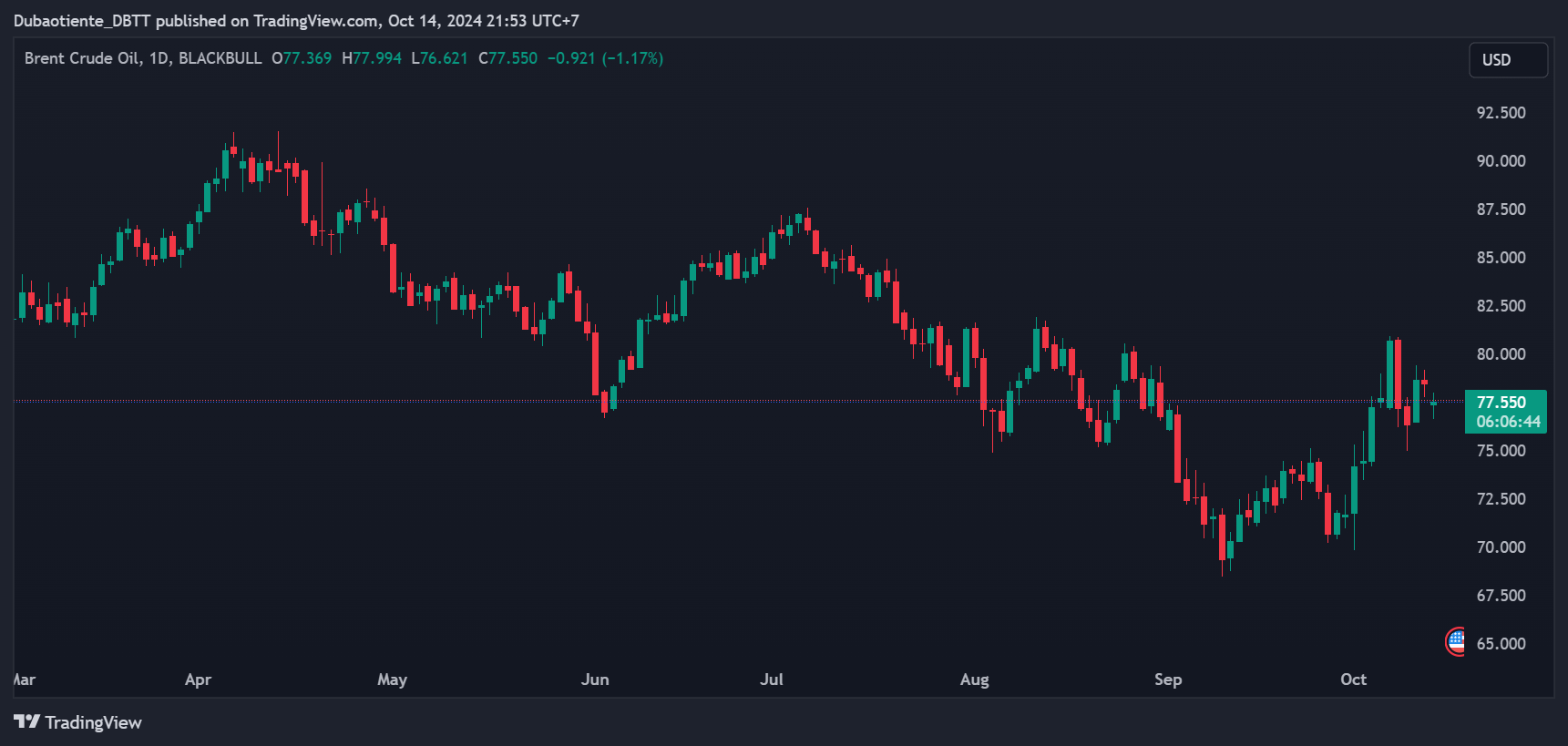Click the 70.000 price axis label
This screenshot has width=1568, height=746.
(1501, 547)
